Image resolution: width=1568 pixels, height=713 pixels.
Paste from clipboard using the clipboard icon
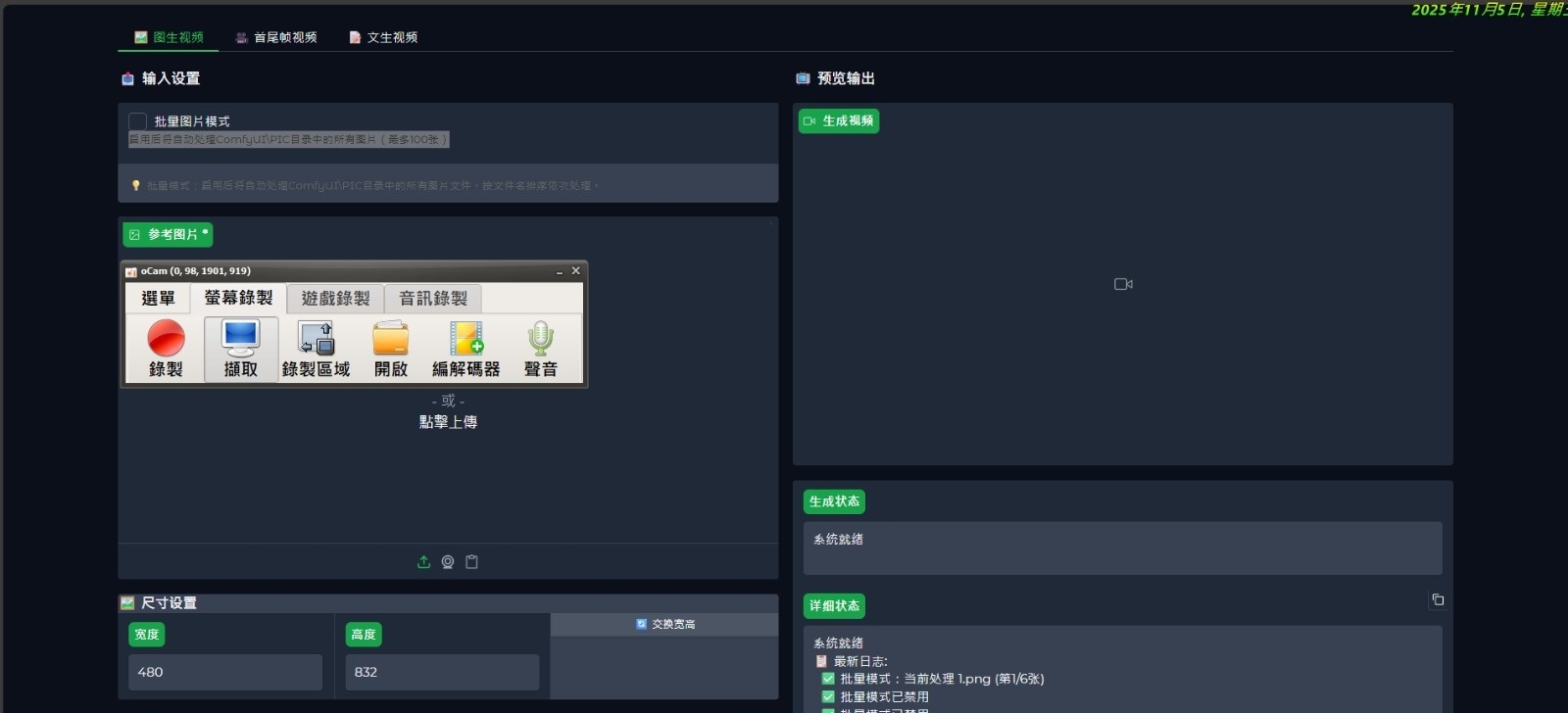tap(471, 562)
